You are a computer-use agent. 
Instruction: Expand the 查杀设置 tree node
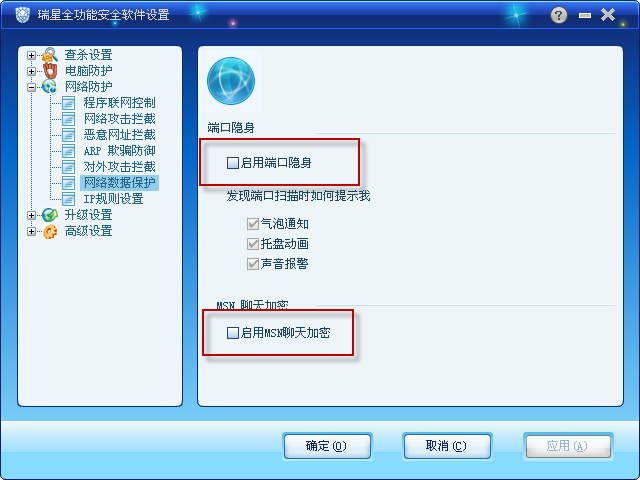pyautogui.click(x=31, y=55)
